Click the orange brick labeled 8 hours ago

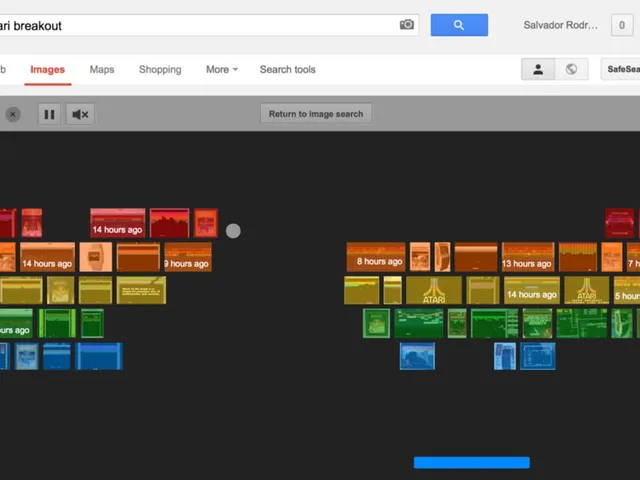tap(376, 257)
